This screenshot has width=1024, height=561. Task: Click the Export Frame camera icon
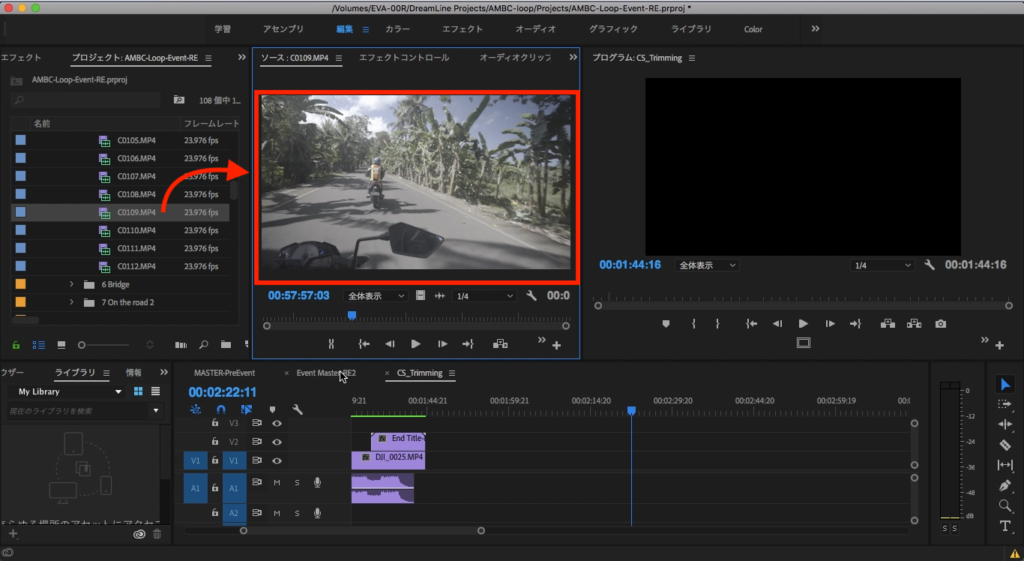coord(940,324)
